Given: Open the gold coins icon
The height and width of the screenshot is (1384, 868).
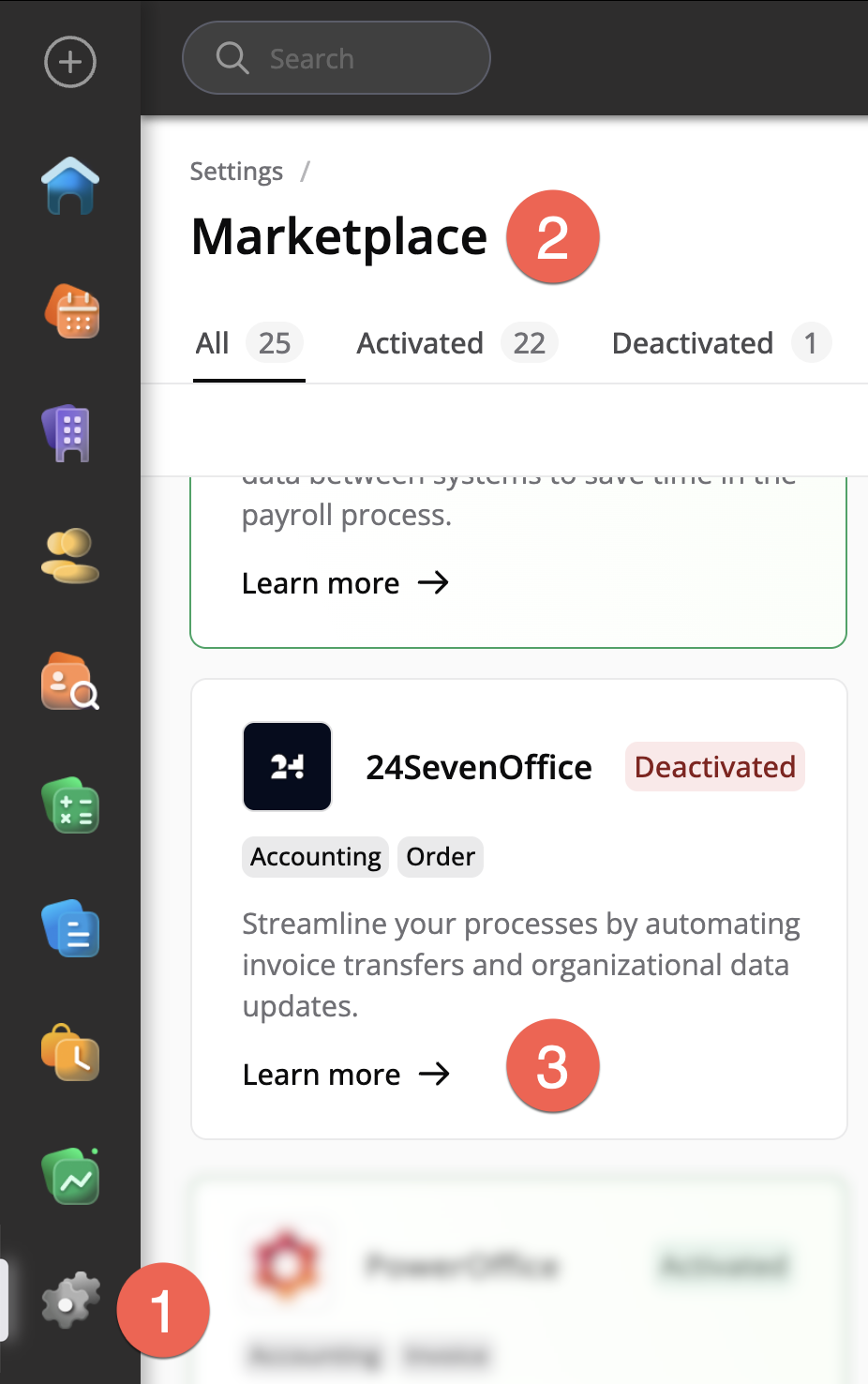Looking at the screenshot, I should point(70,556).
